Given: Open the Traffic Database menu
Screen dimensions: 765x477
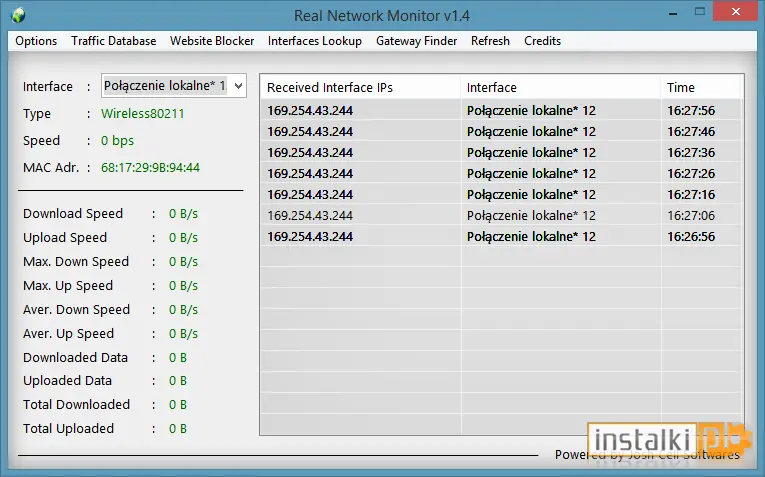Looking at the screenshot, I should [x=114, y=41].
